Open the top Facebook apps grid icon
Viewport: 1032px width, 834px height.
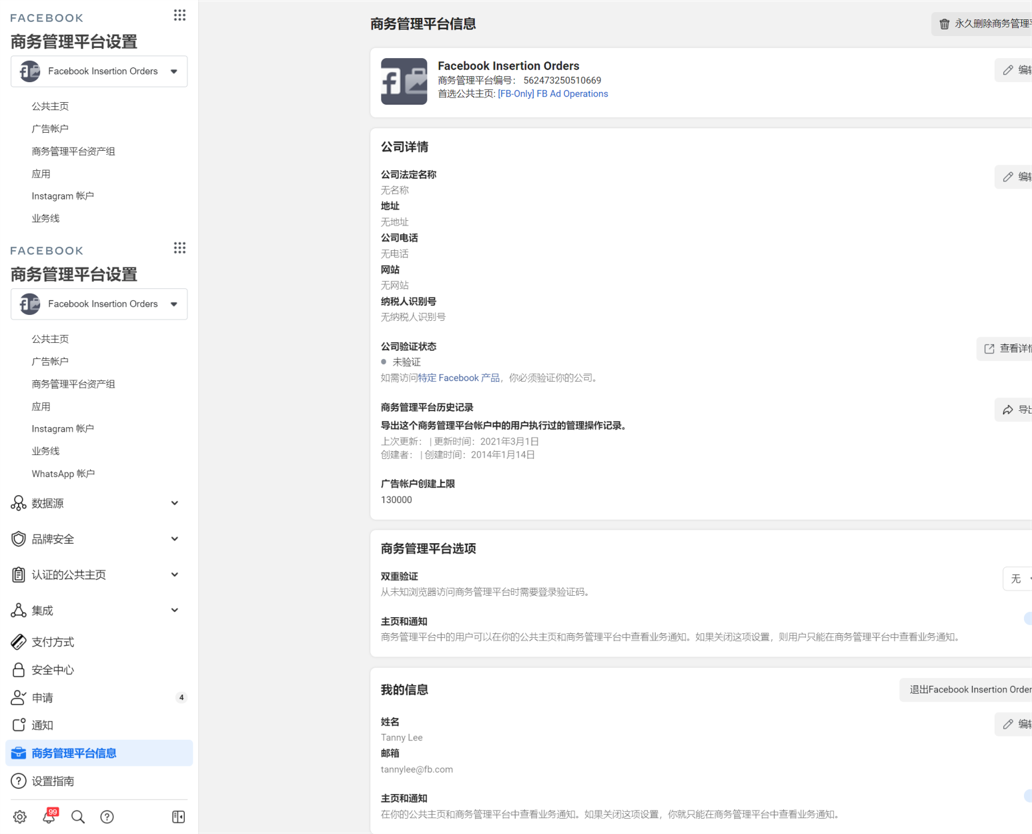180,15
